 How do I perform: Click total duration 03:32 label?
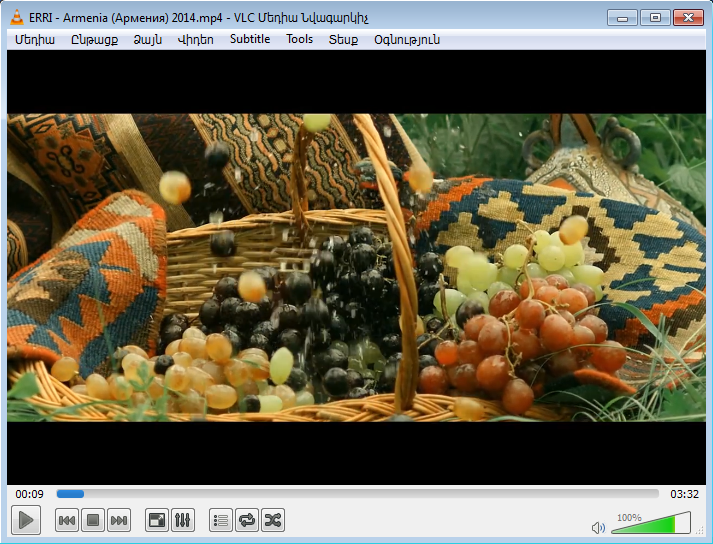tap(684, 494)
